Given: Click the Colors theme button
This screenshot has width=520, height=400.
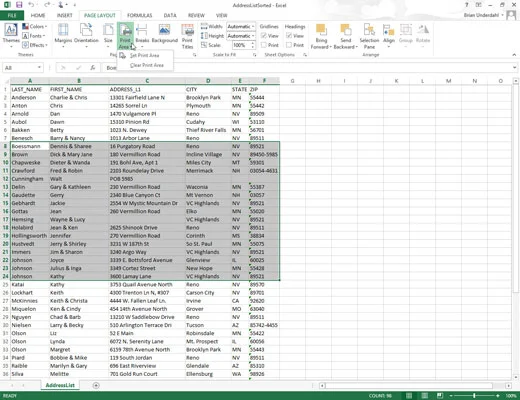Looking at the screenshot, I should click(x=35, y=26).
